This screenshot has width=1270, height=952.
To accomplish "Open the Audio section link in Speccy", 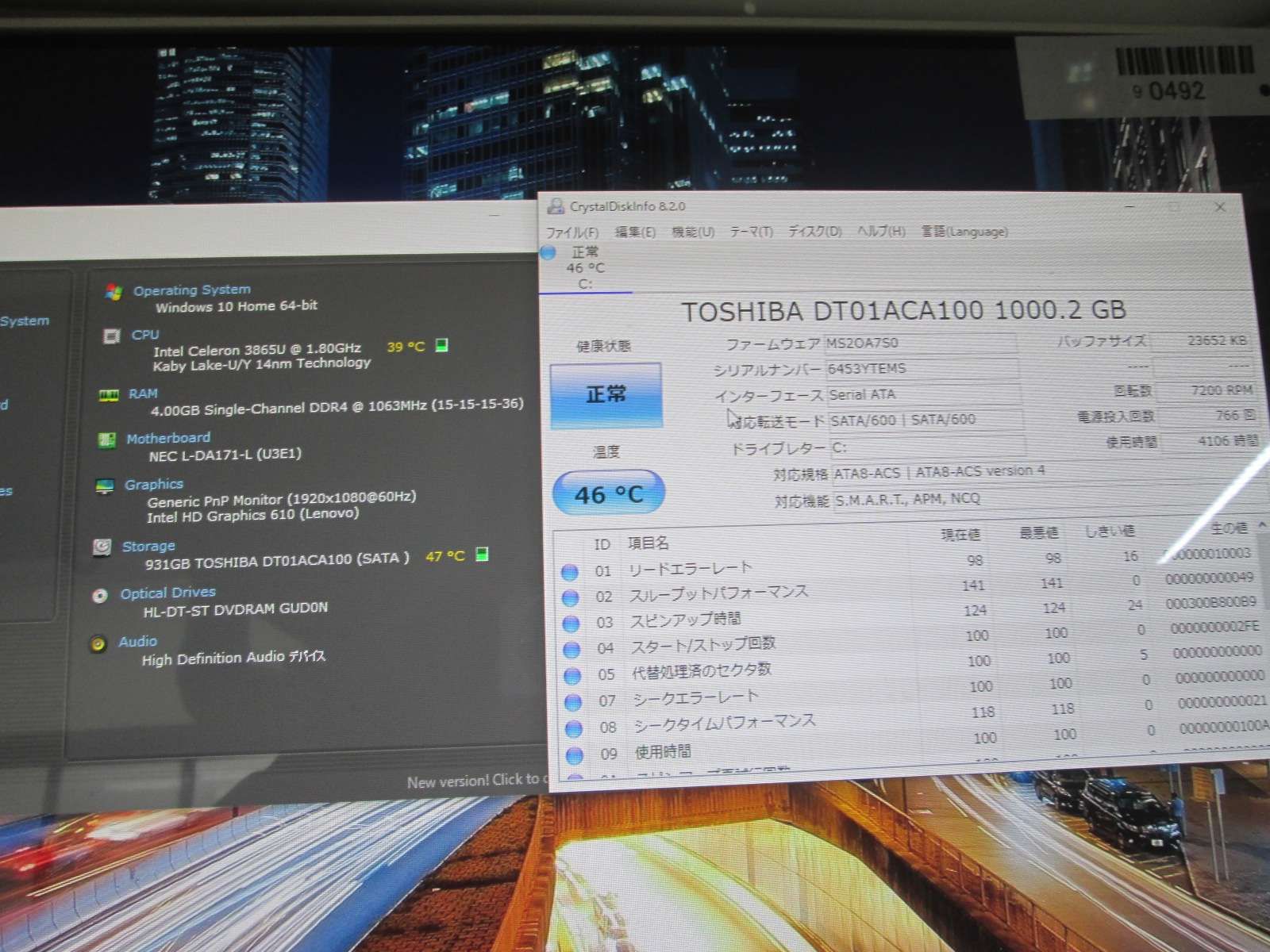I will 137,641.
